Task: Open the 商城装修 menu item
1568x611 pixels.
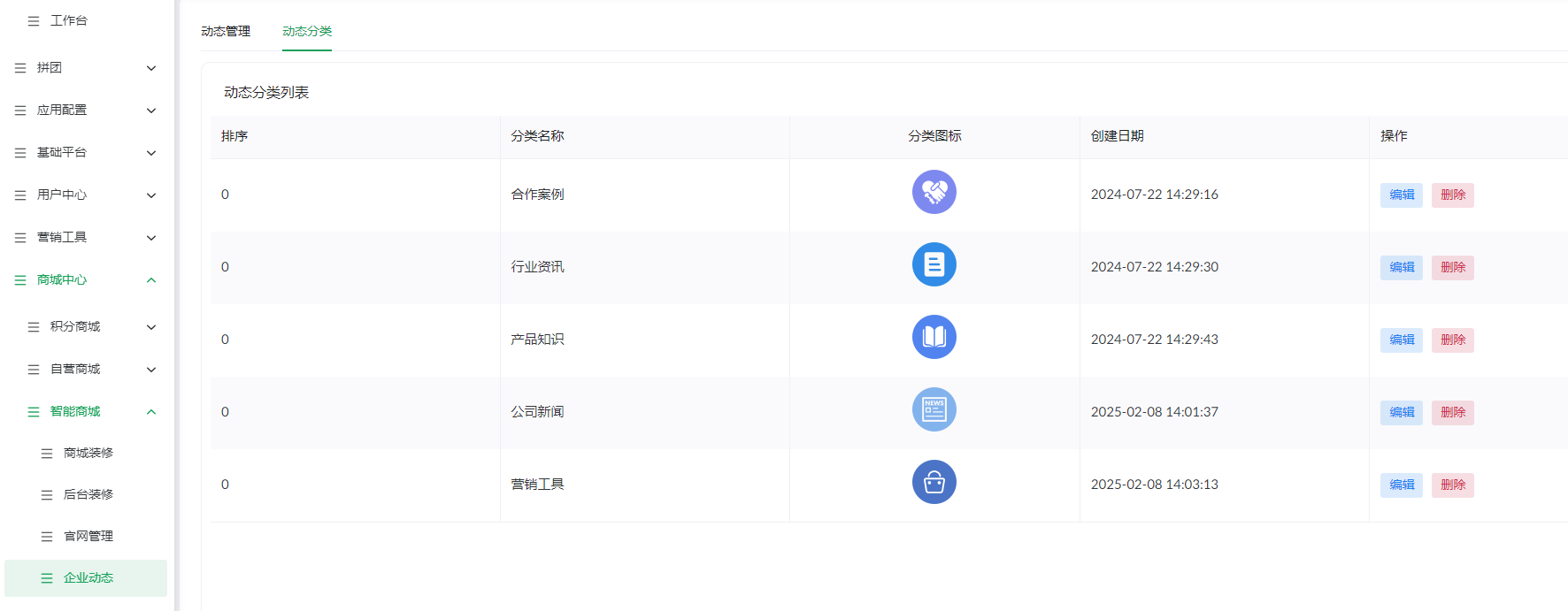Action: tap(88, 453)
